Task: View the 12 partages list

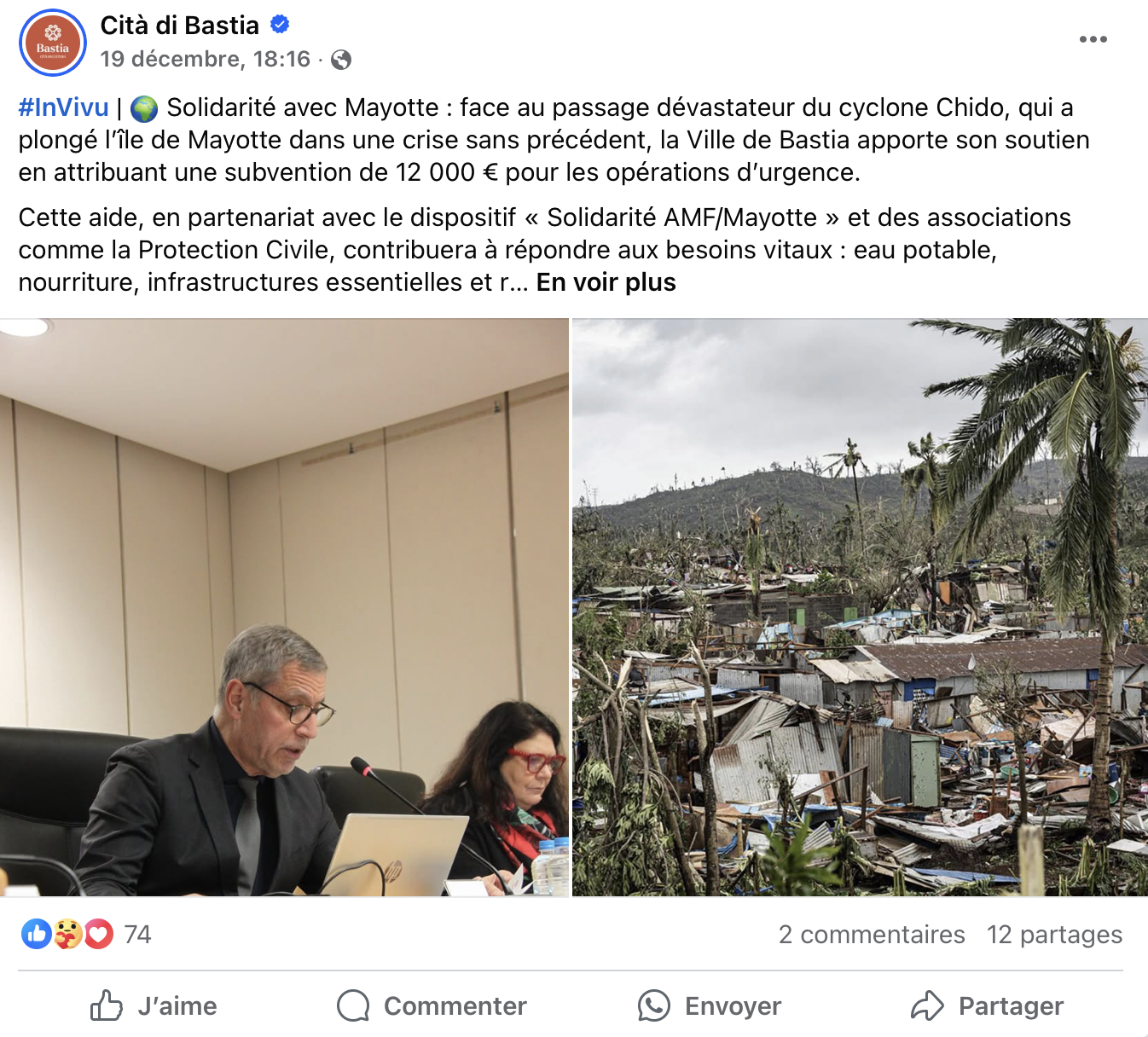Action: (1054, 935)
